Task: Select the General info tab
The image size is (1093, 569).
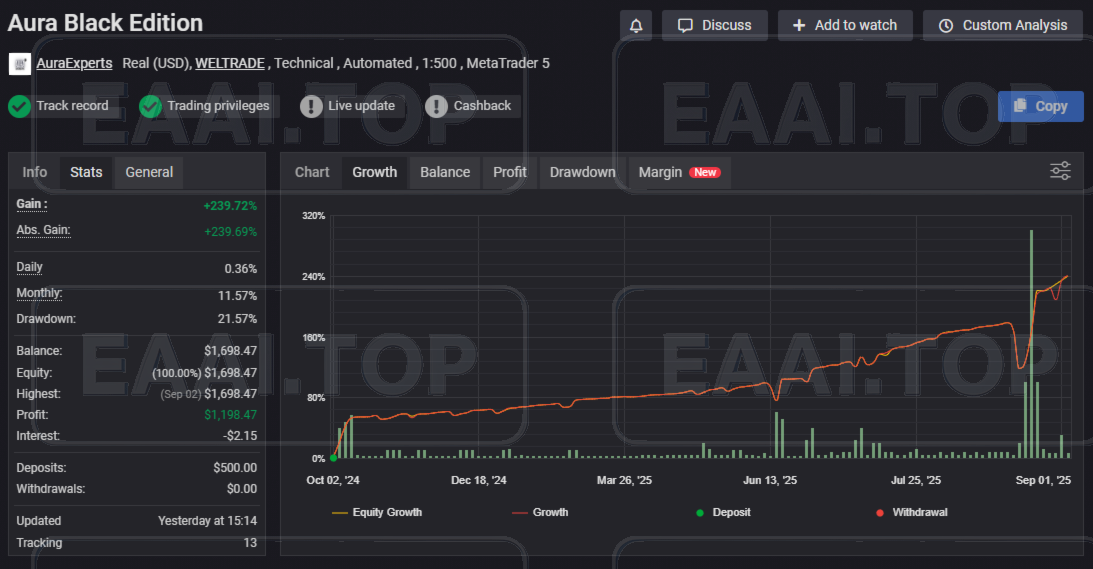Action: tap(149, 172)
